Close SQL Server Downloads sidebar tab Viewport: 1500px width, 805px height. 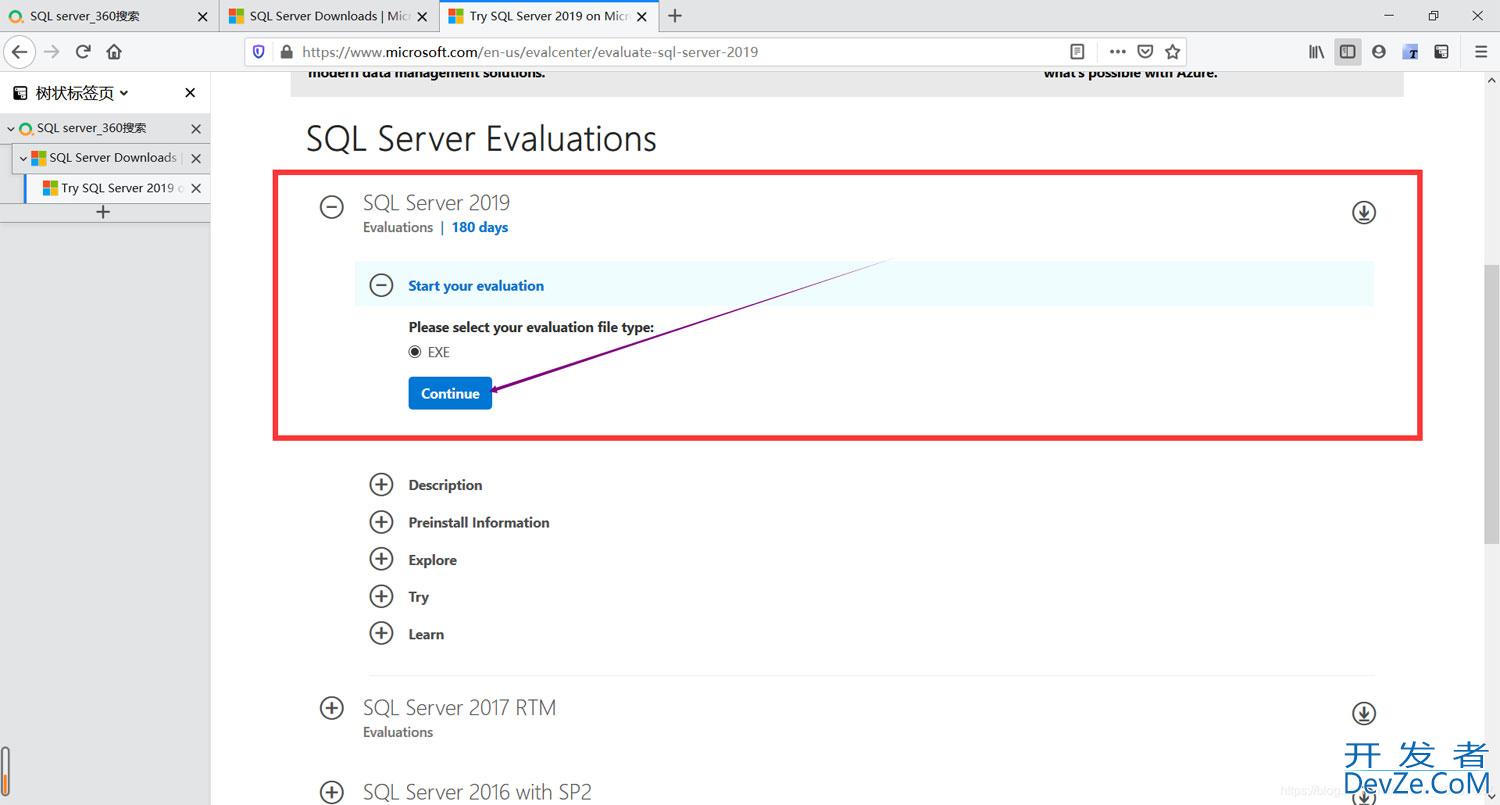pos(196,158)
